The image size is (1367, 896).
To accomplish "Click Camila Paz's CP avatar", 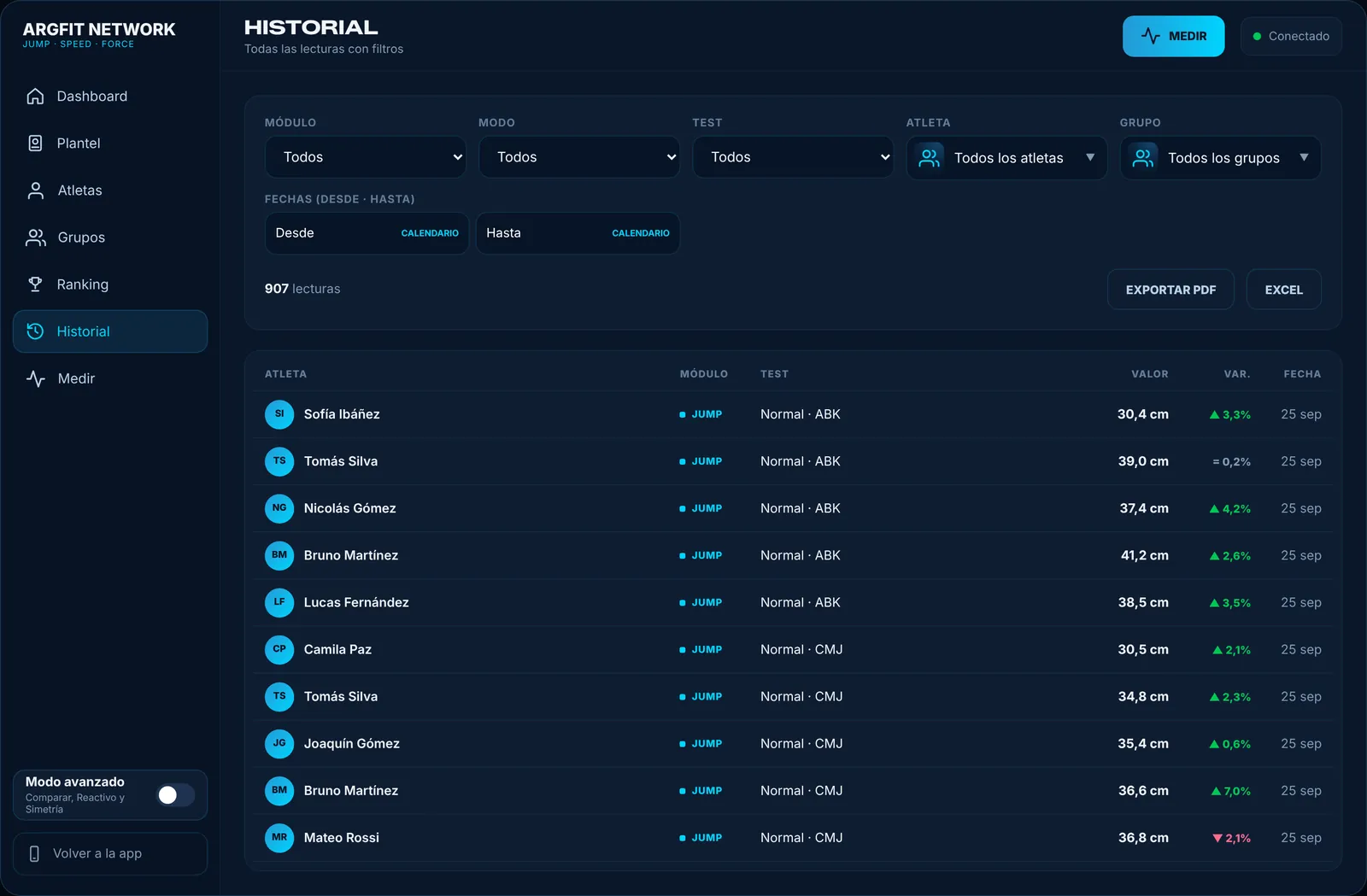I will click(x=279, y=649).
